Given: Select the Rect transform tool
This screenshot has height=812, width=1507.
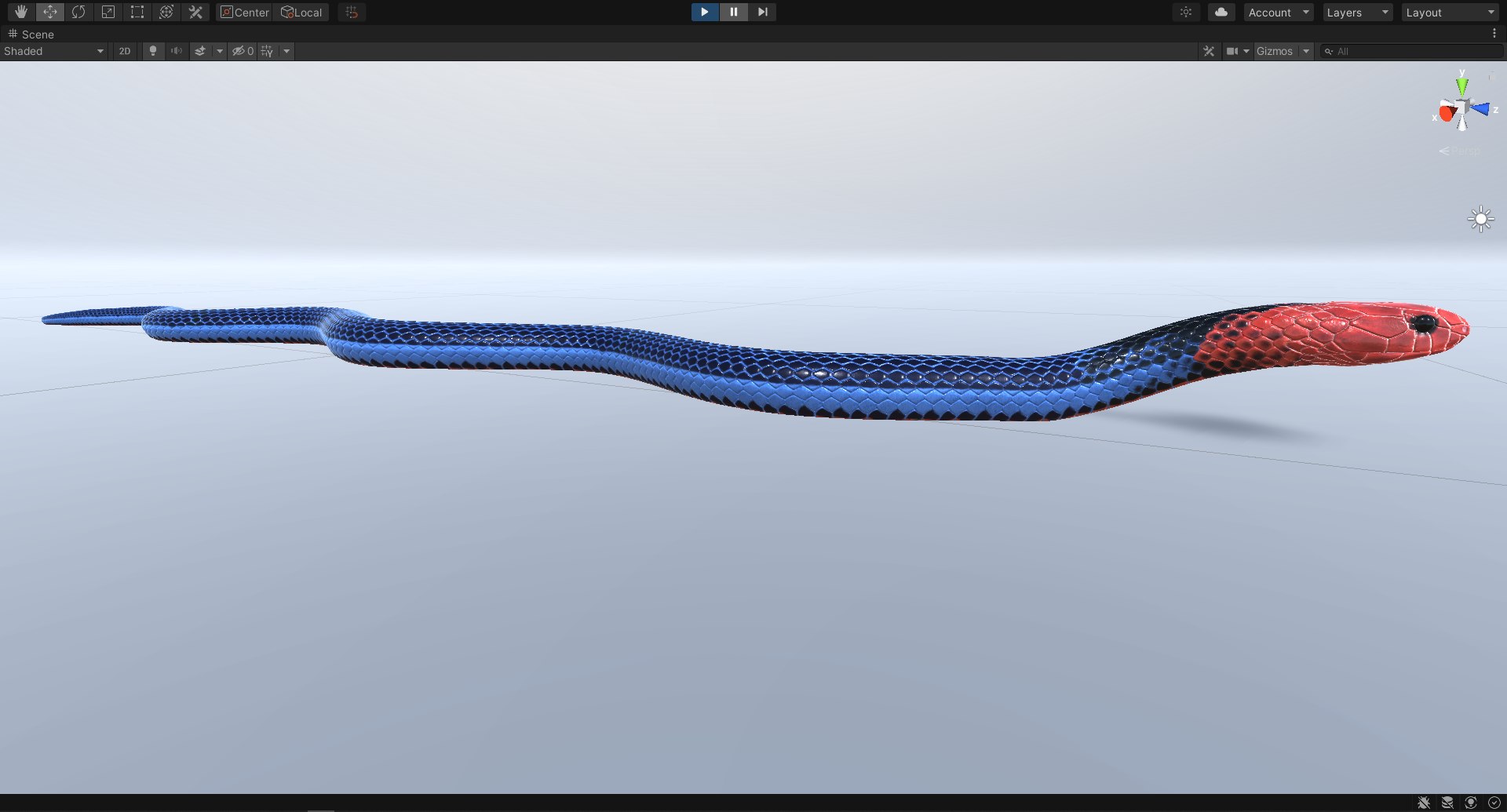Looking at the screenshot, I should (x=137, y=12).
